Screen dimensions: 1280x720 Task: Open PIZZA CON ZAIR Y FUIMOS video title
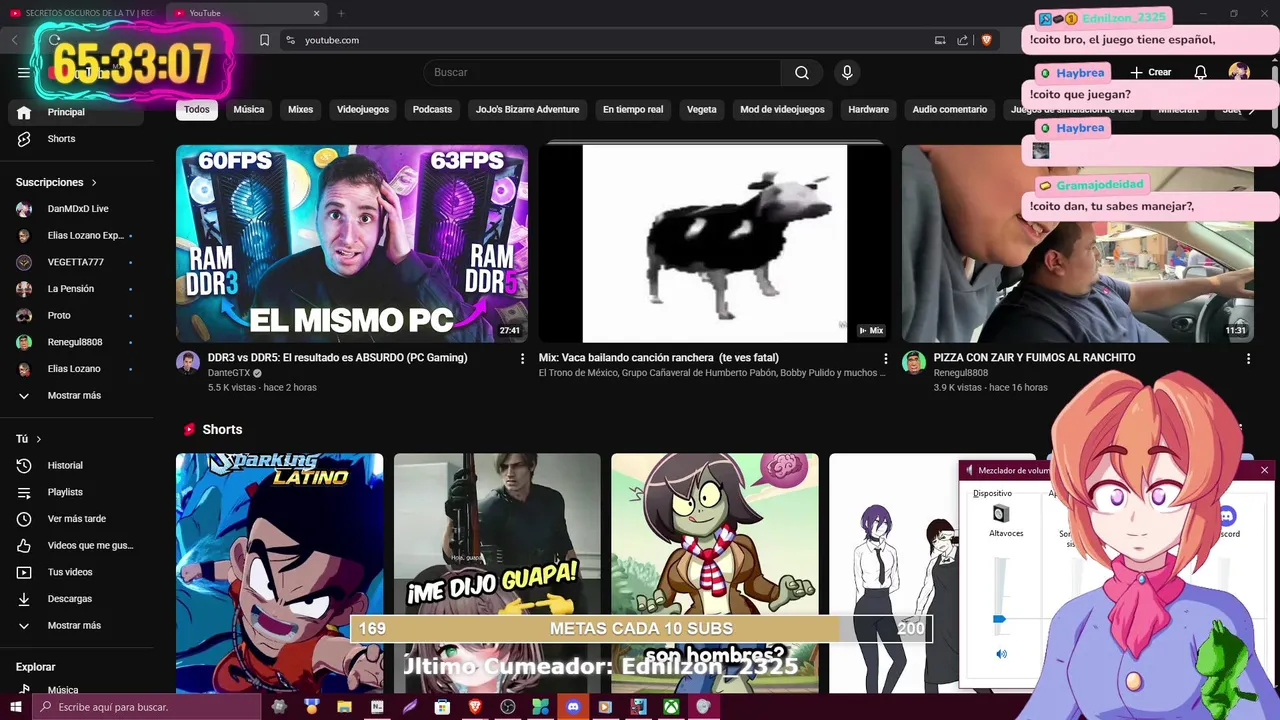[1034, 358]
